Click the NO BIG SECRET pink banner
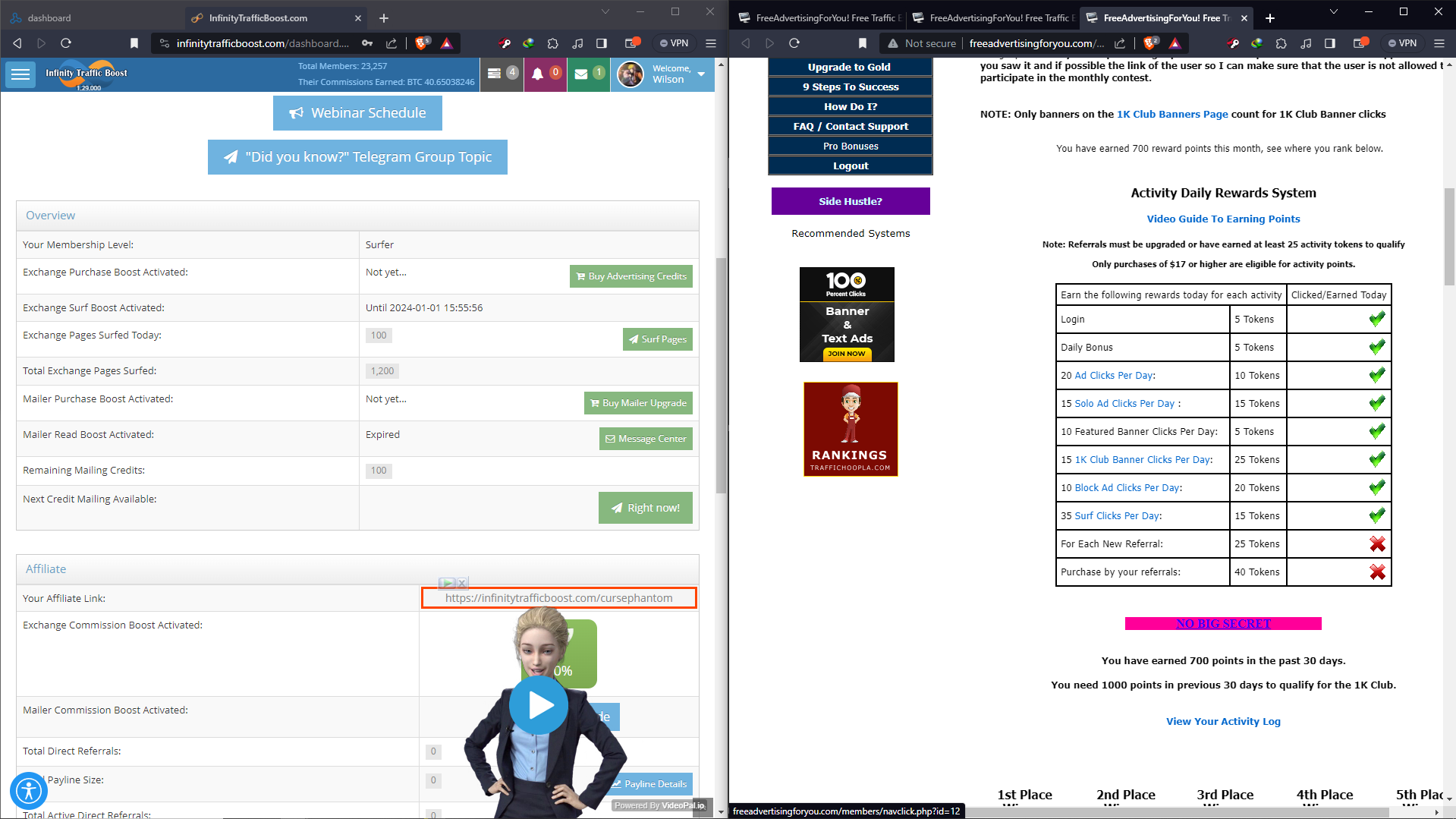This screenshot has height=819, width=1456. coord(1223,623)
